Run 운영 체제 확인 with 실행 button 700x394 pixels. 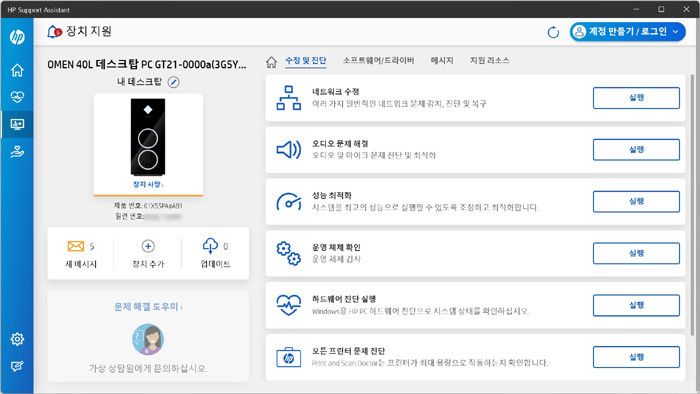coord(636,253)
